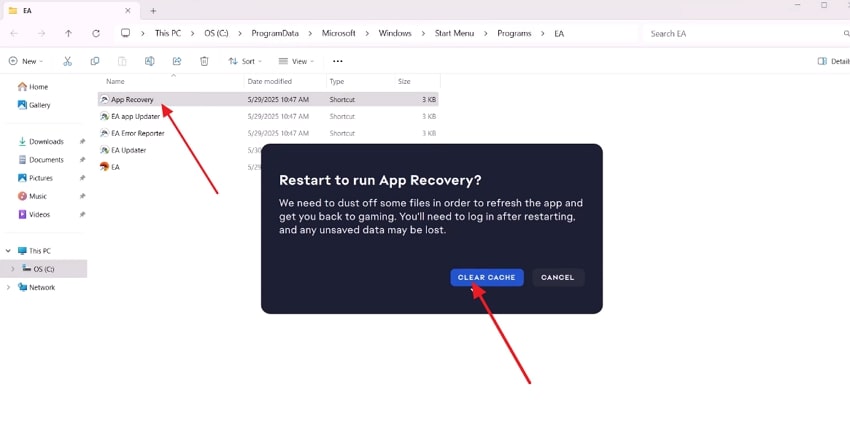Open the New dropdown menu
850x436 pixels.
(25, 61)
